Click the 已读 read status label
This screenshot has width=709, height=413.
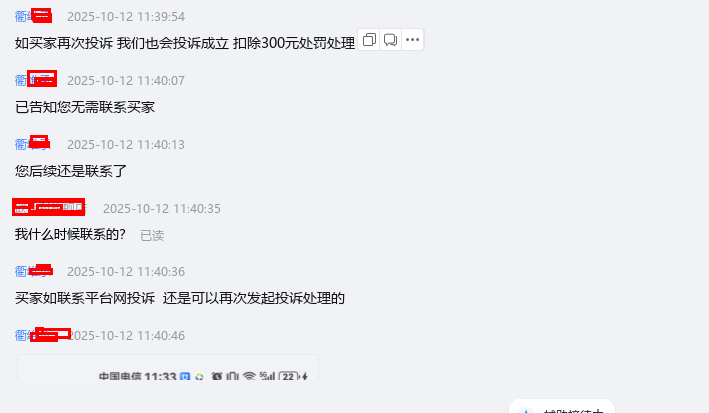[152, 235]
